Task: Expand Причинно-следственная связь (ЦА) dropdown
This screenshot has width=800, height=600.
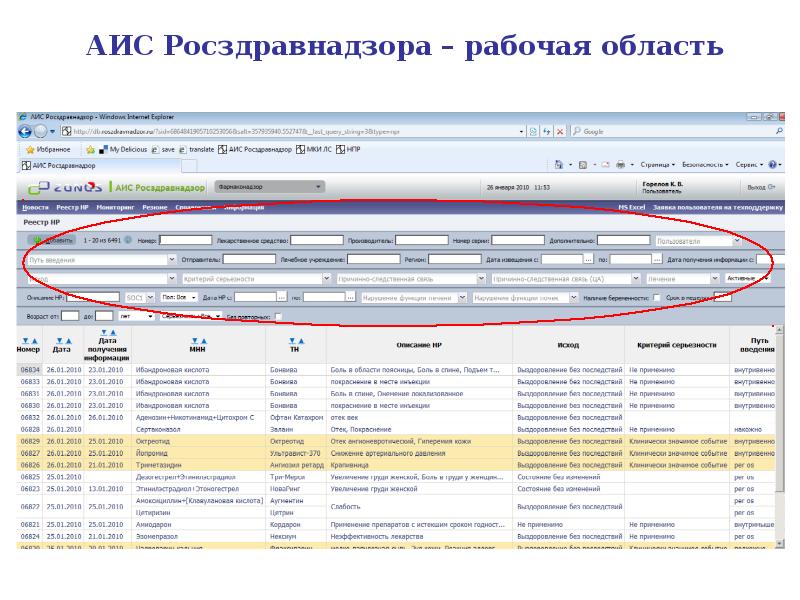Action: (635, 279)
